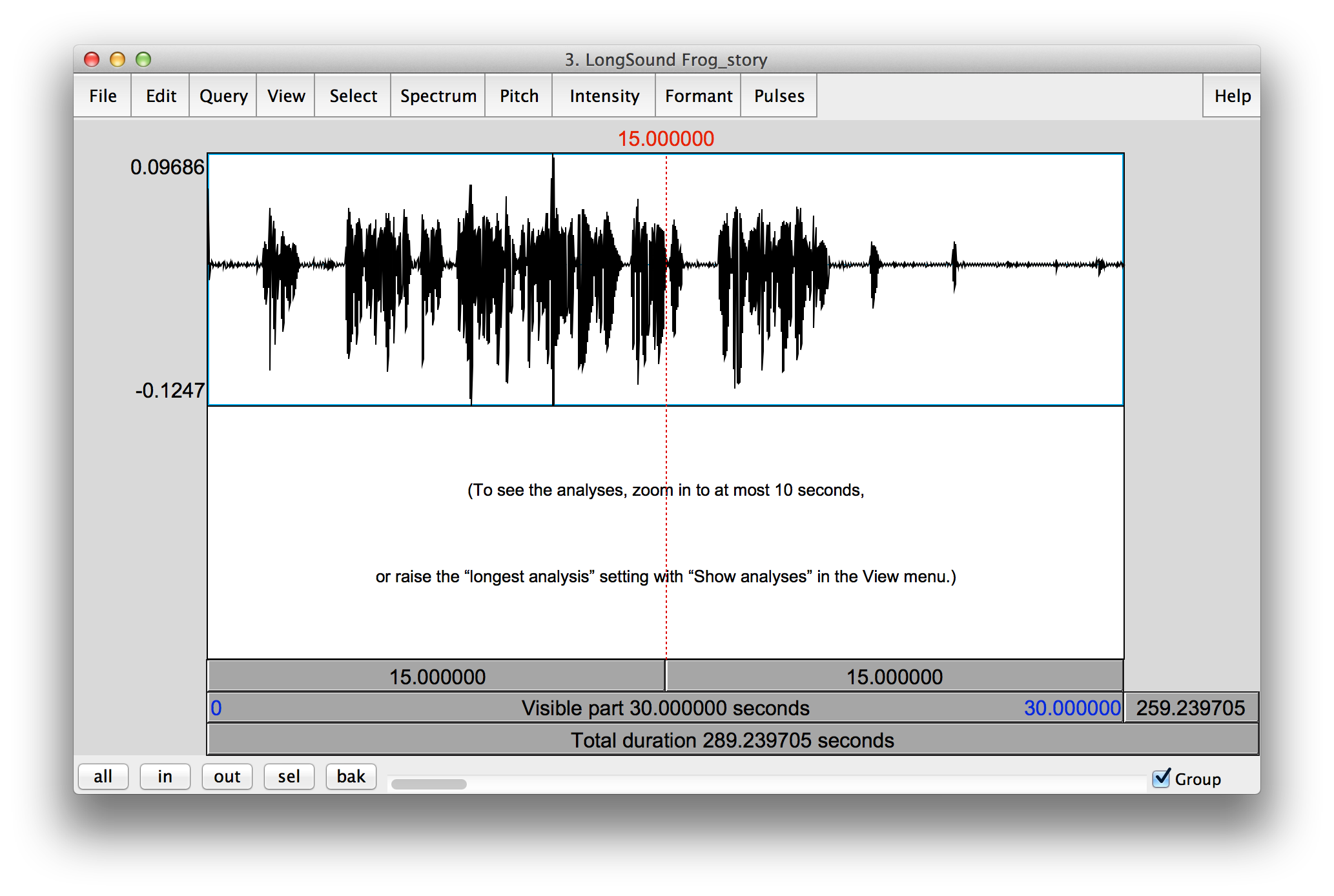Play the Total duration 289.239705 seconds bar

click(x=732, y=740)
